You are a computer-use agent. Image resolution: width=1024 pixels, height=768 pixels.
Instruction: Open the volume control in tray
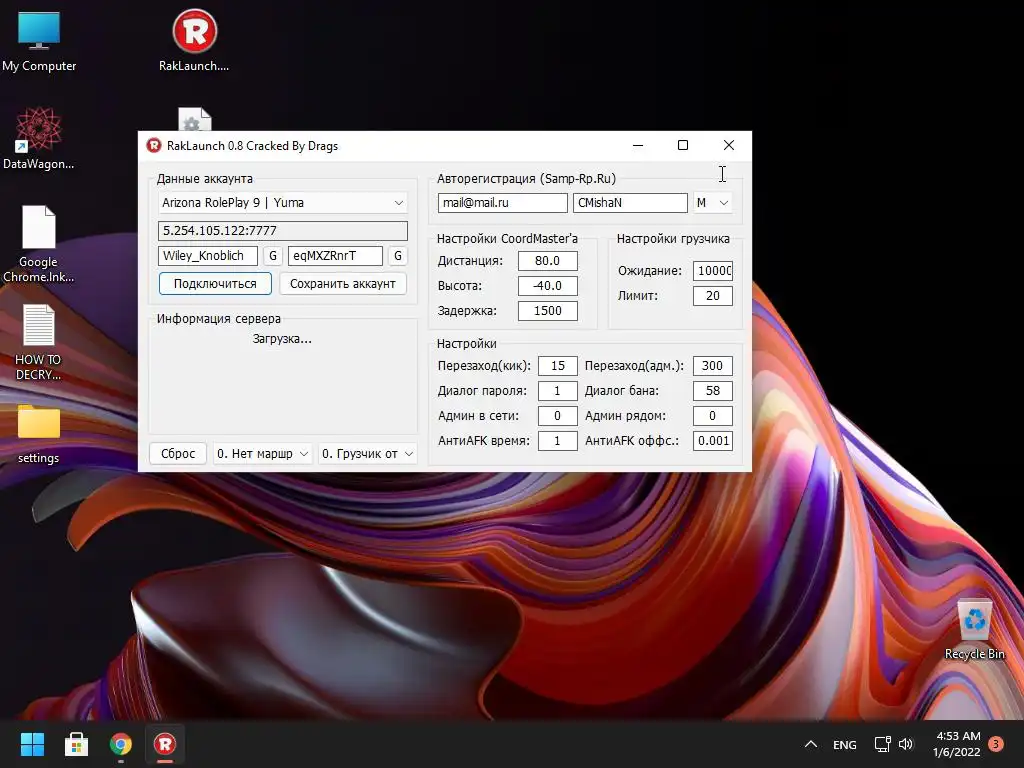point(905,744)
